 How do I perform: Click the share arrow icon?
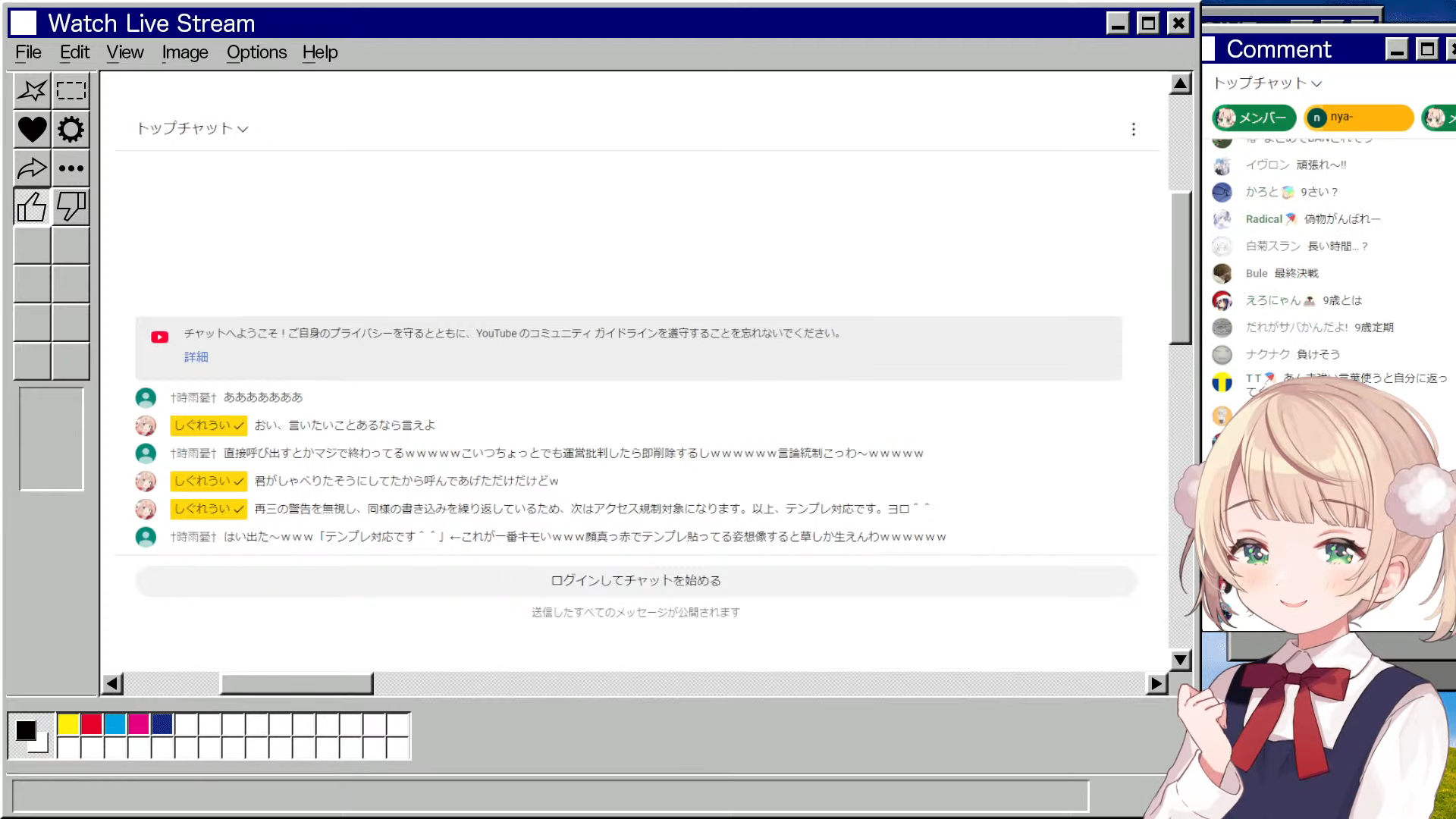32,168
